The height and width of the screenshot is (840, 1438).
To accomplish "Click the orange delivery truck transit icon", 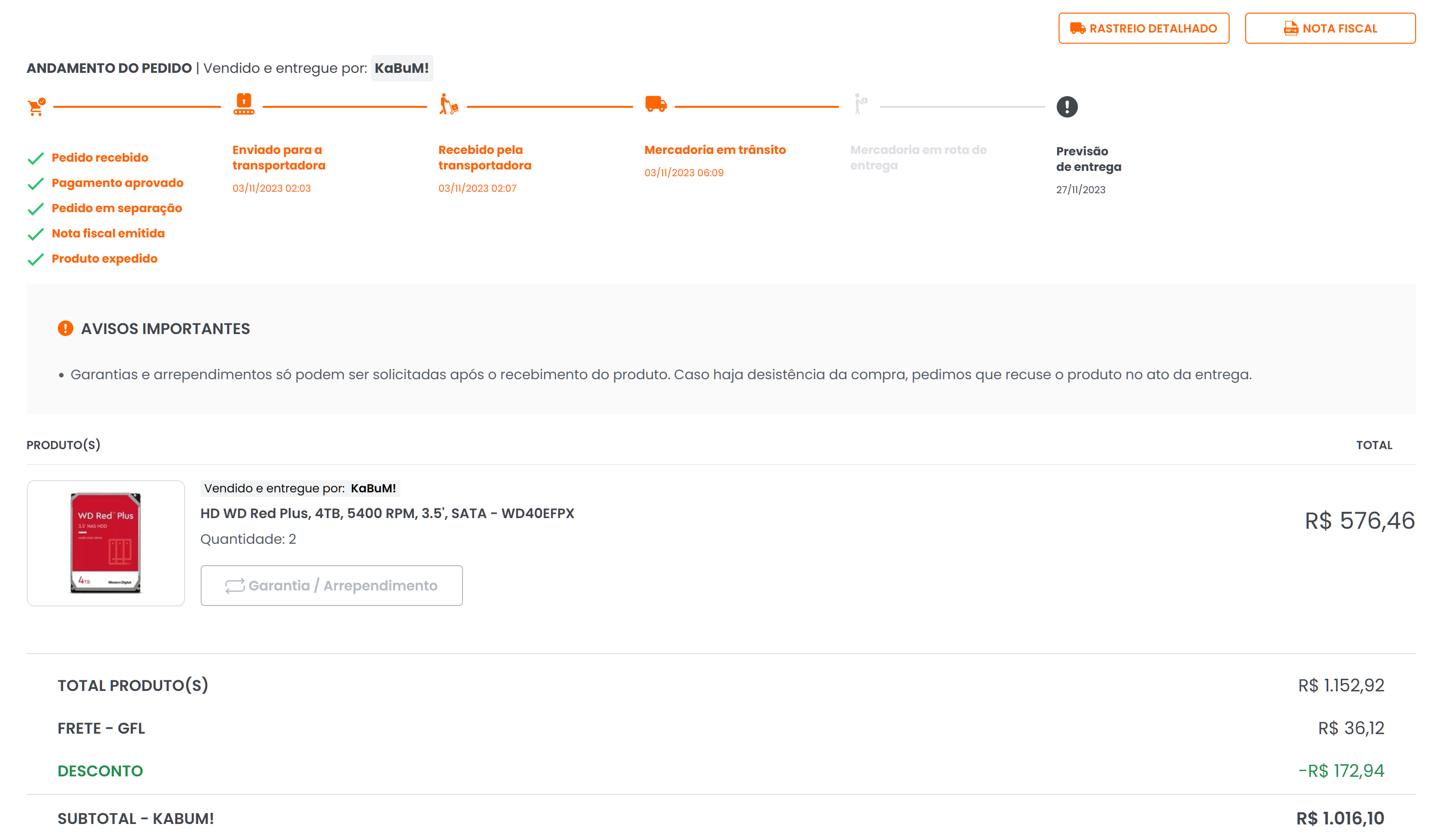I will coord(656,104).
